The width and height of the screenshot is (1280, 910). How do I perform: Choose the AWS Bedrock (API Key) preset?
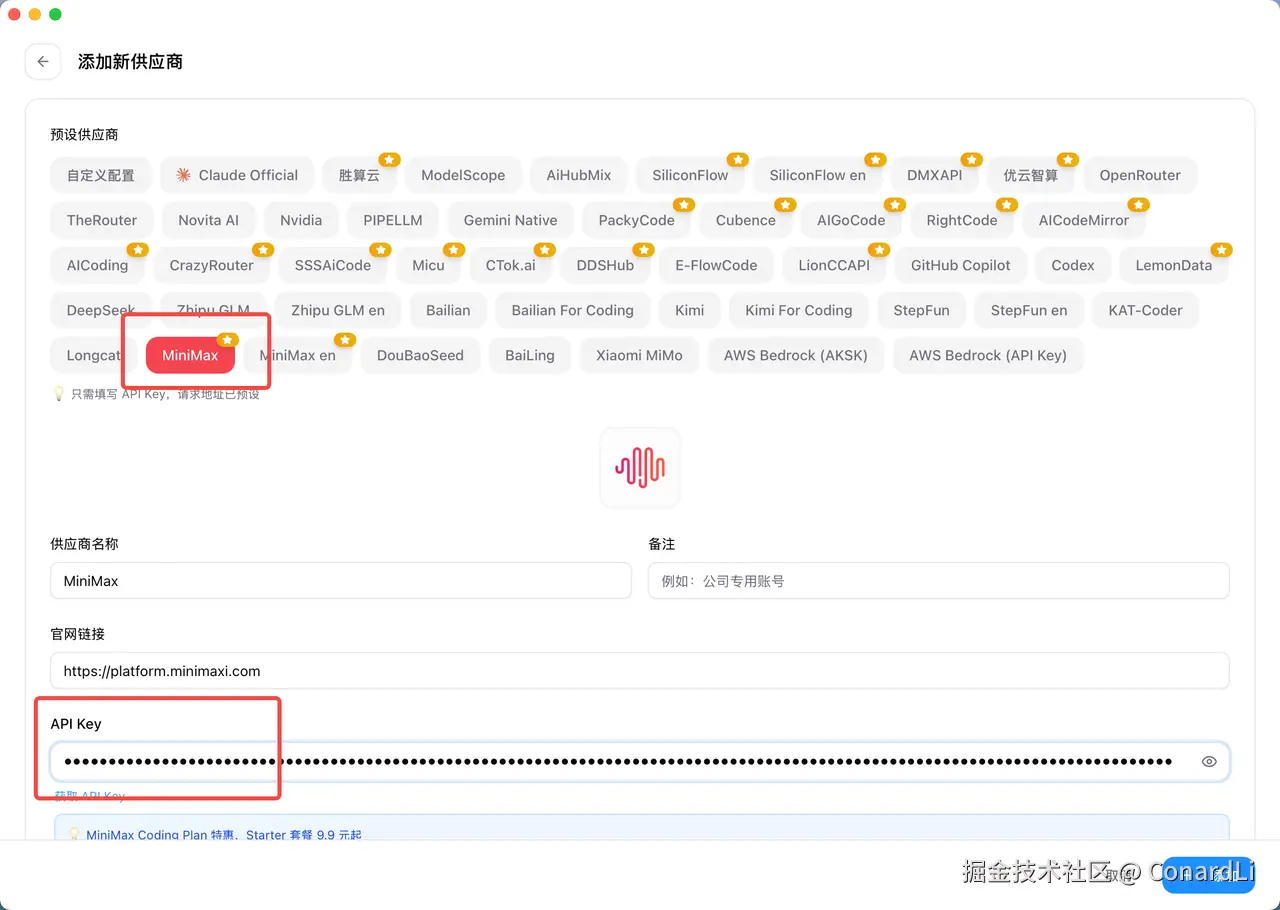point(988,355)
